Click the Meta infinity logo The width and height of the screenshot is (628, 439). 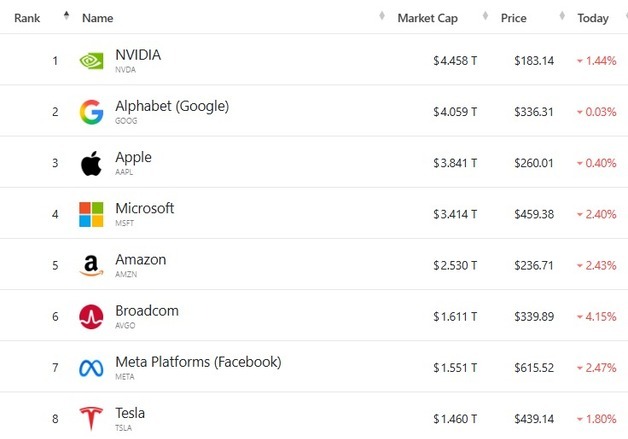pos(91,368)
